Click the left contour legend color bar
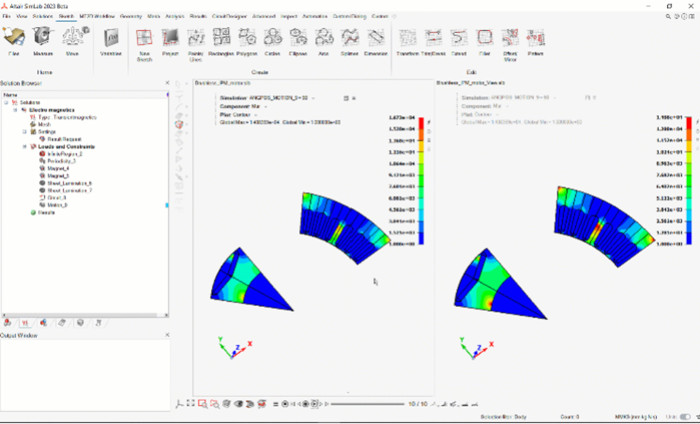 pos(423,180)
